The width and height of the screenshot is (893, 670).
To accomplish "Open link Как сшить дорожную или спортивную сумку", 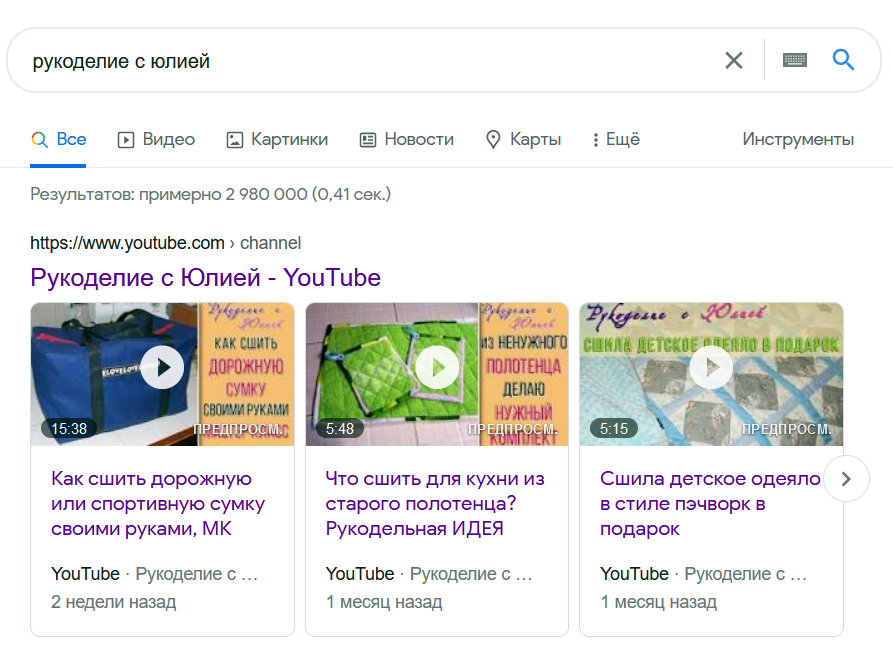I will point(158,504).
